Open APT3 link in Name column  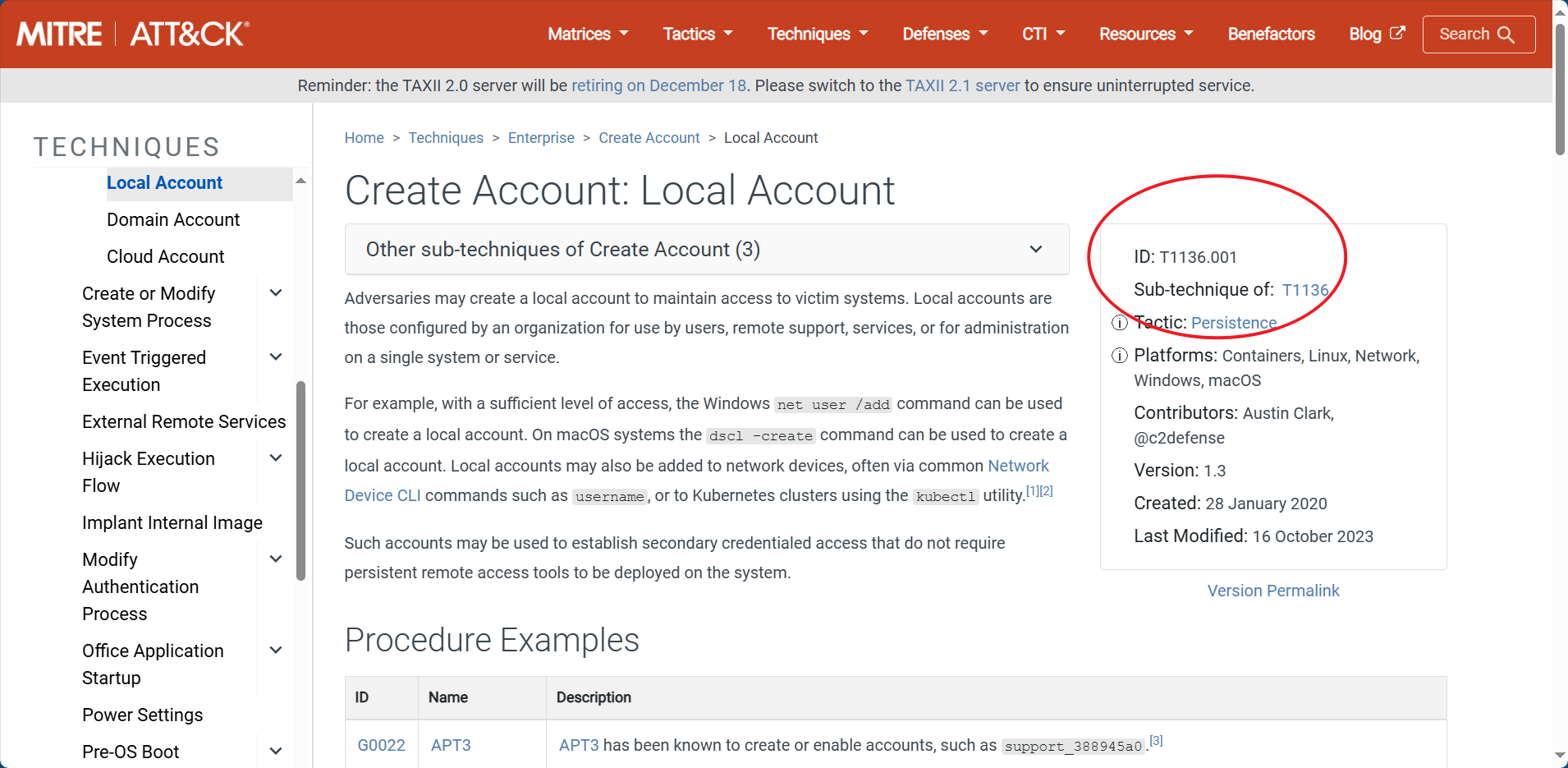451,745
